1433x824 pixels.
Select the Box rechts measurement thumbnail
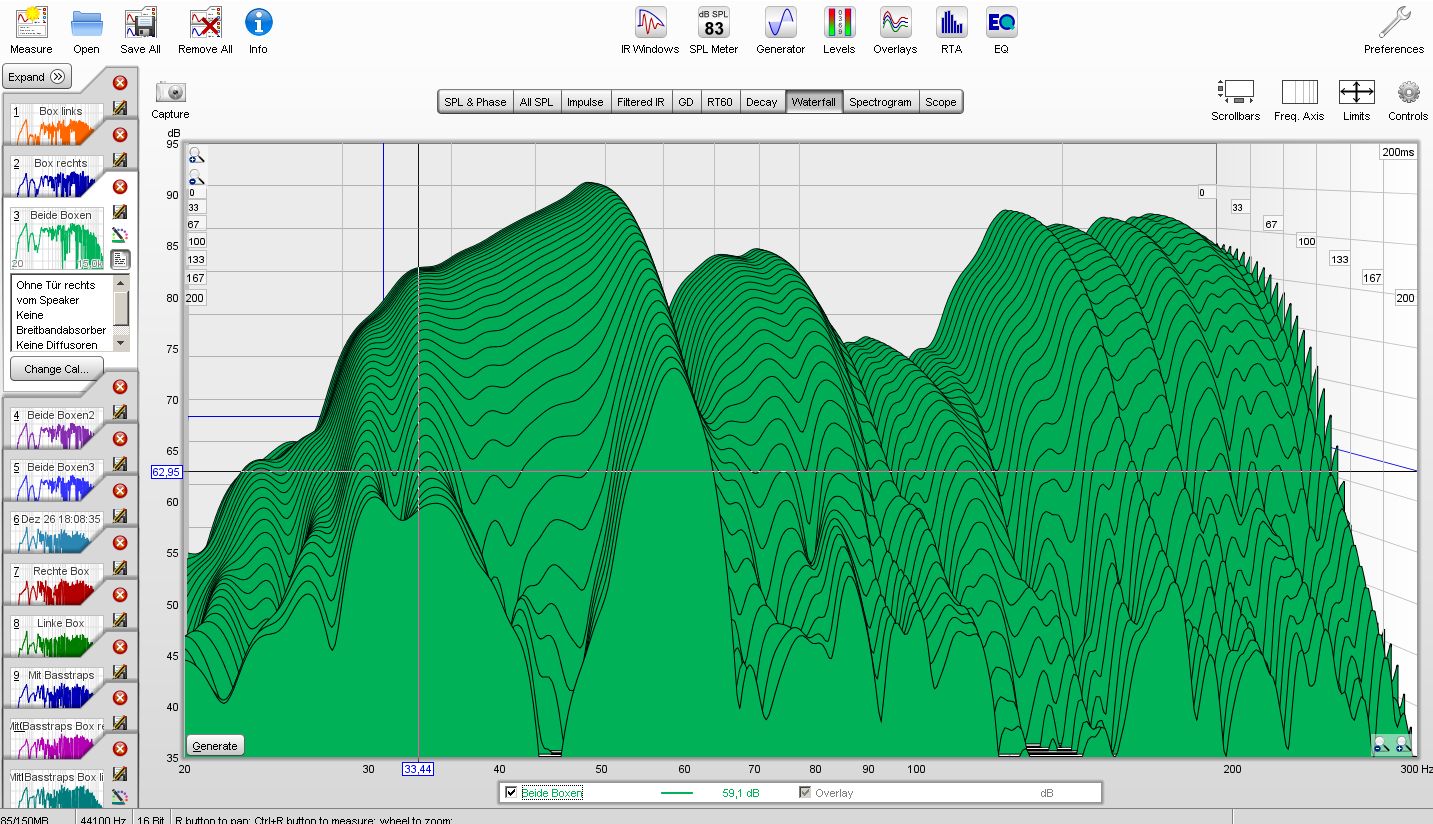click(x=57, y=176)
